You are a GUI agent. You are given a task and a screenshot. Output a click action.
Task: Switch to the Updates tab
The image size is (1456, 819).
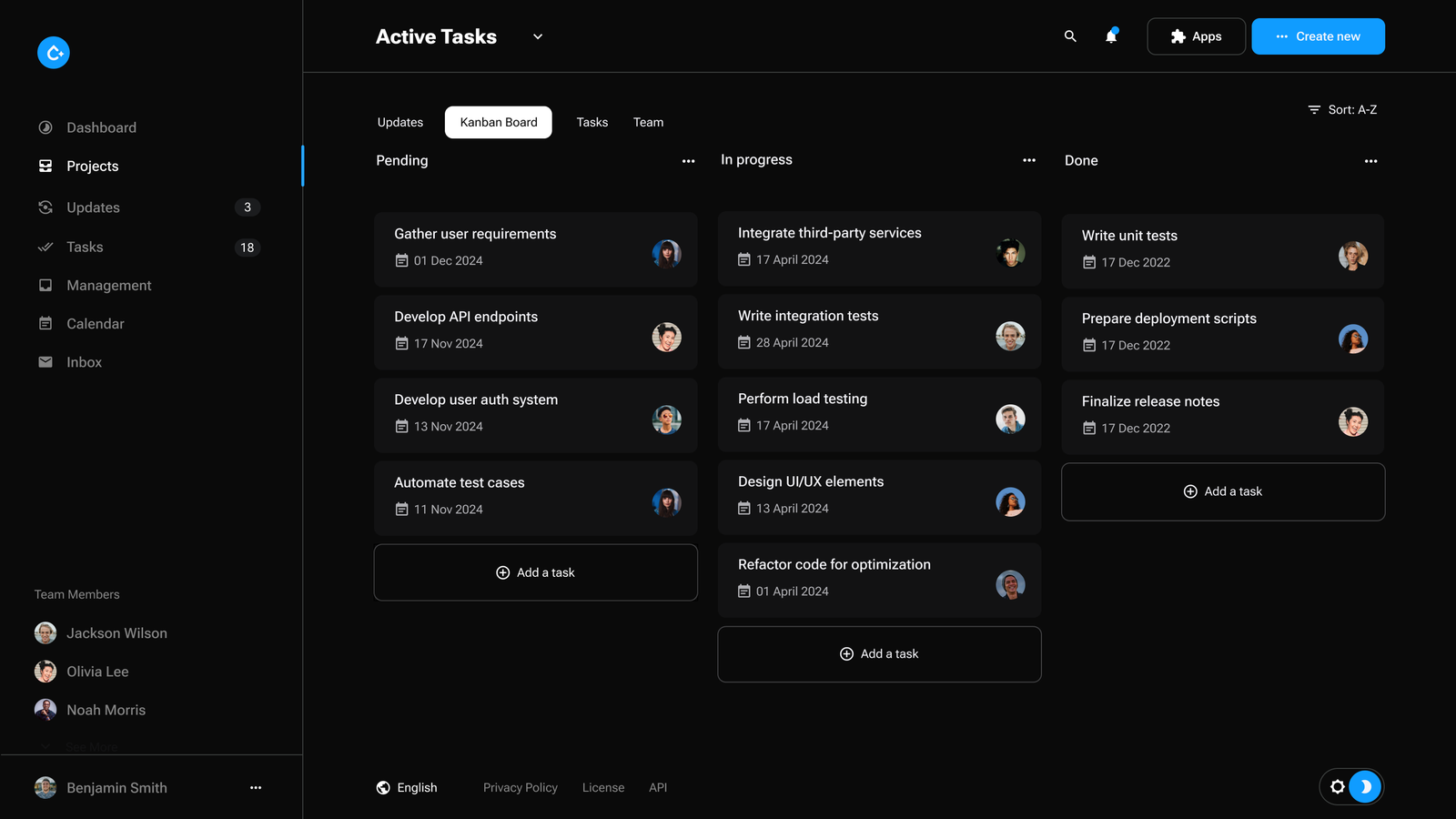400,122
